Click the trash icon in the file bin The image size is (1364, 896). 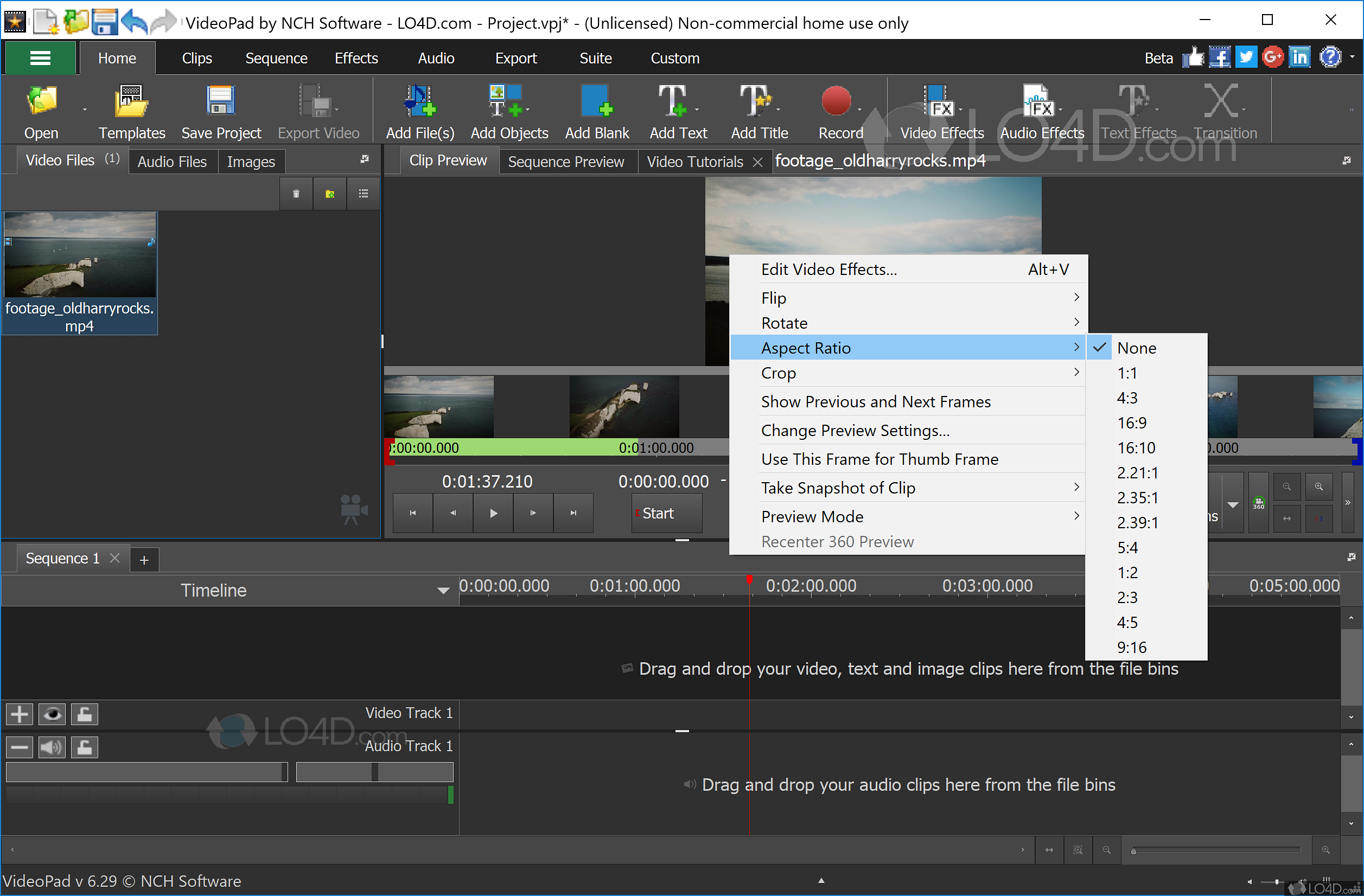click(296, 194)
